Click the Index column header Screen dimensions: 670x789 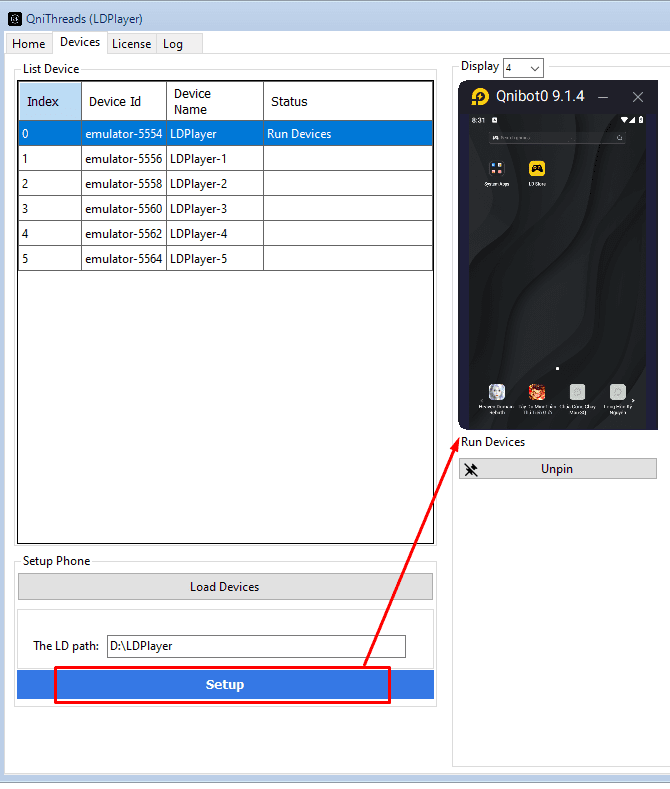[x=50, y=101]
